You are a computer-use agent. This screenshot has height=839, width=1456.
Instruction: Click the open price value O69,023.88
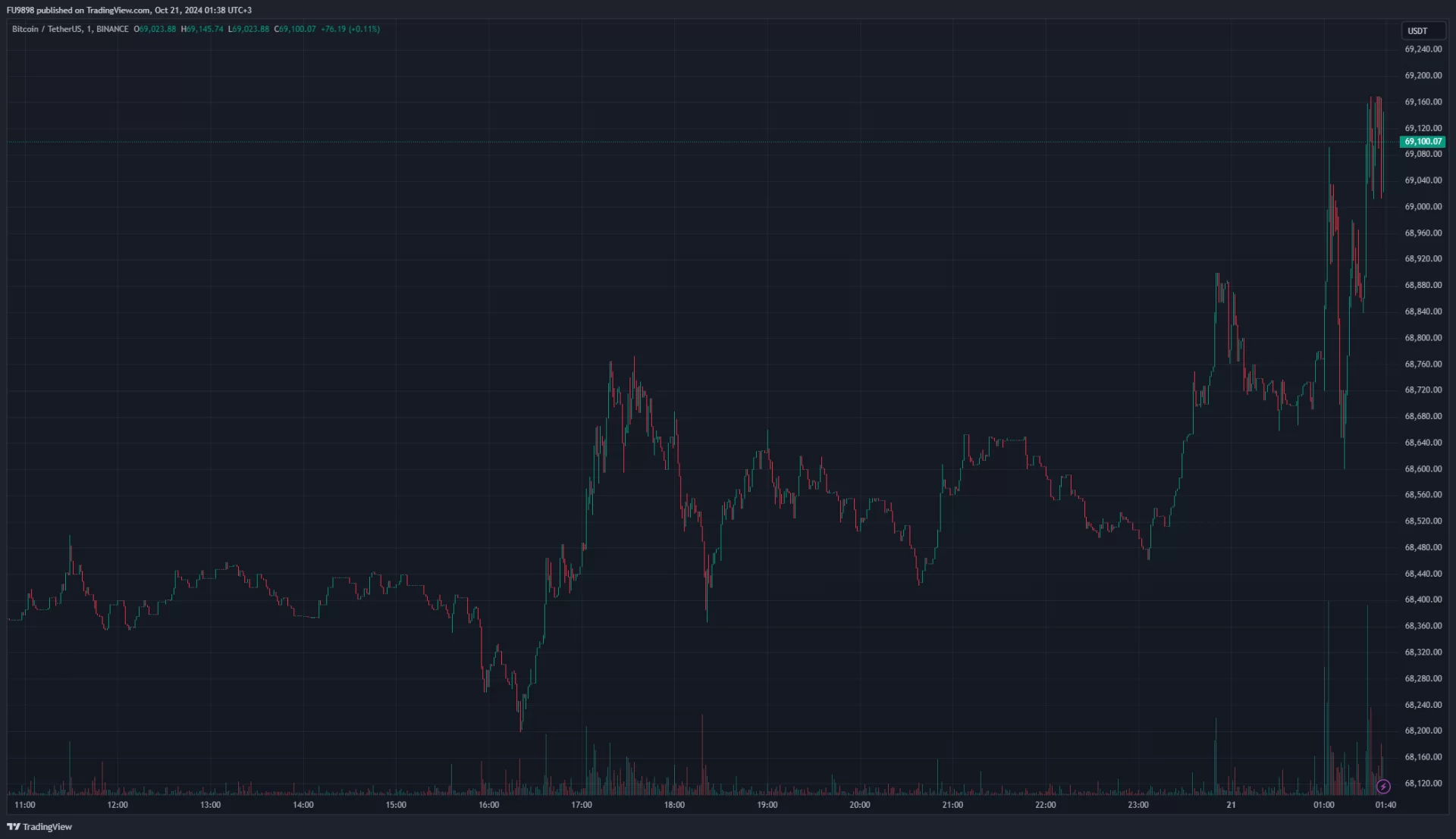(155, 29)
